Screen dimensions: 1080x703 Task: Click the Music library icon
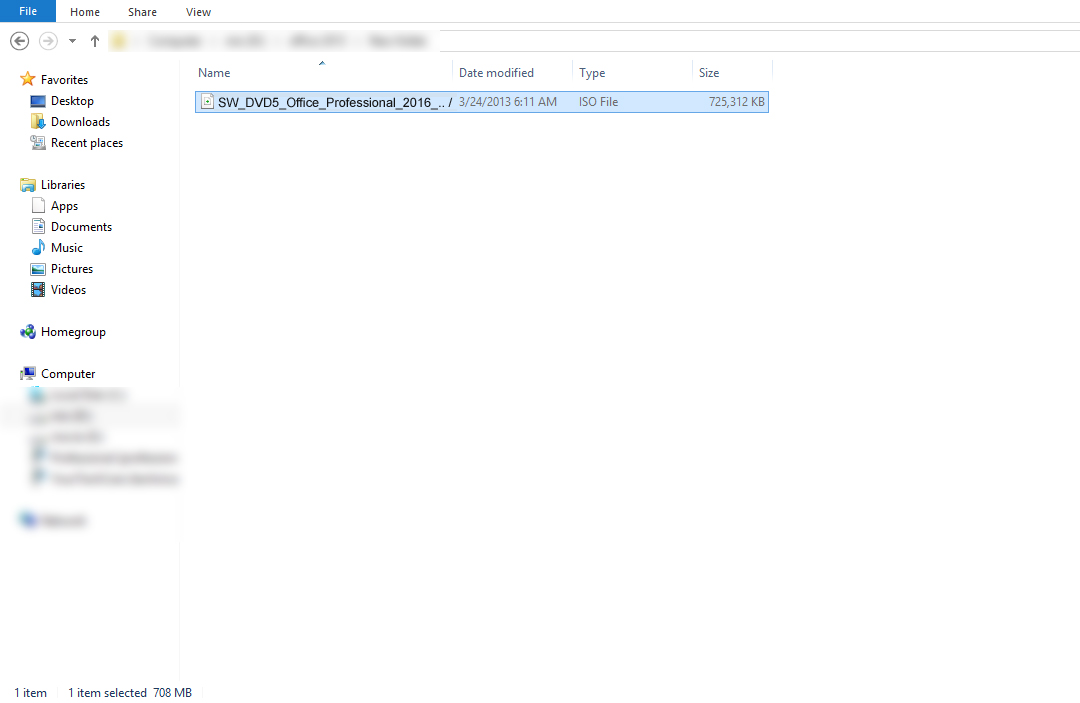(x=38, y=248)
